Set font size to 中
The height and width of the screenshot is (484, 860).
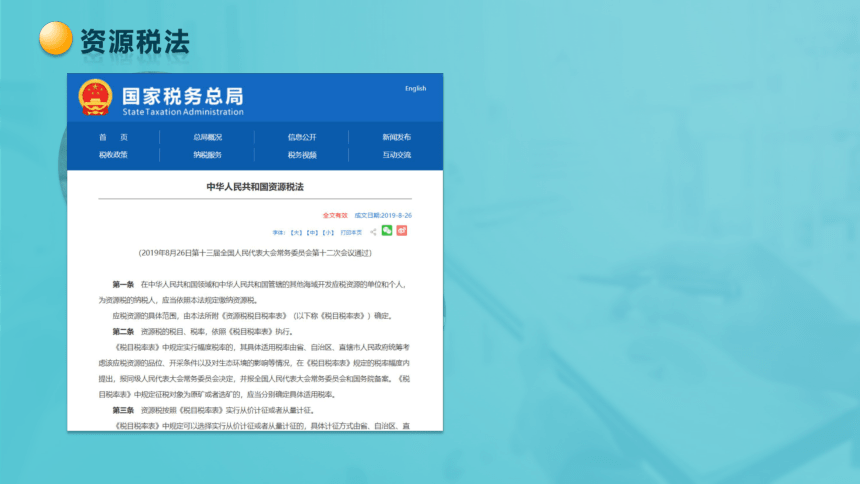pos(312,233)
